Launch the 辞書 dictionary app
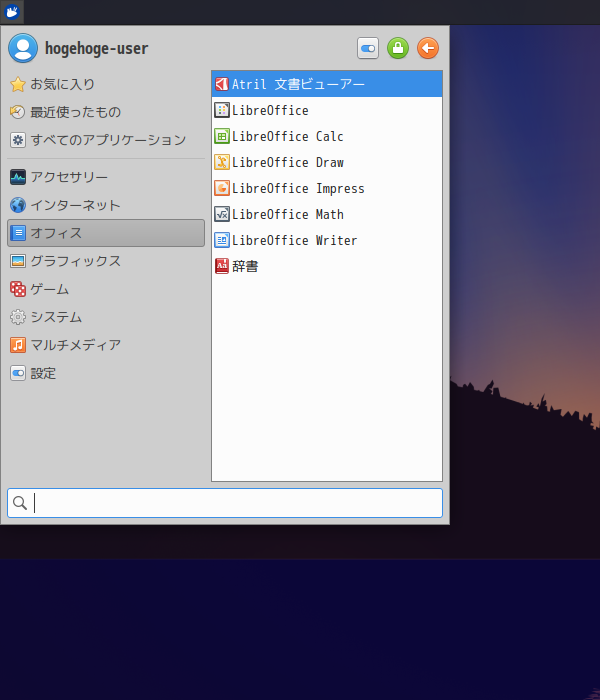The height and width of the screenshot is (700, 600). [x=327, y=266]
